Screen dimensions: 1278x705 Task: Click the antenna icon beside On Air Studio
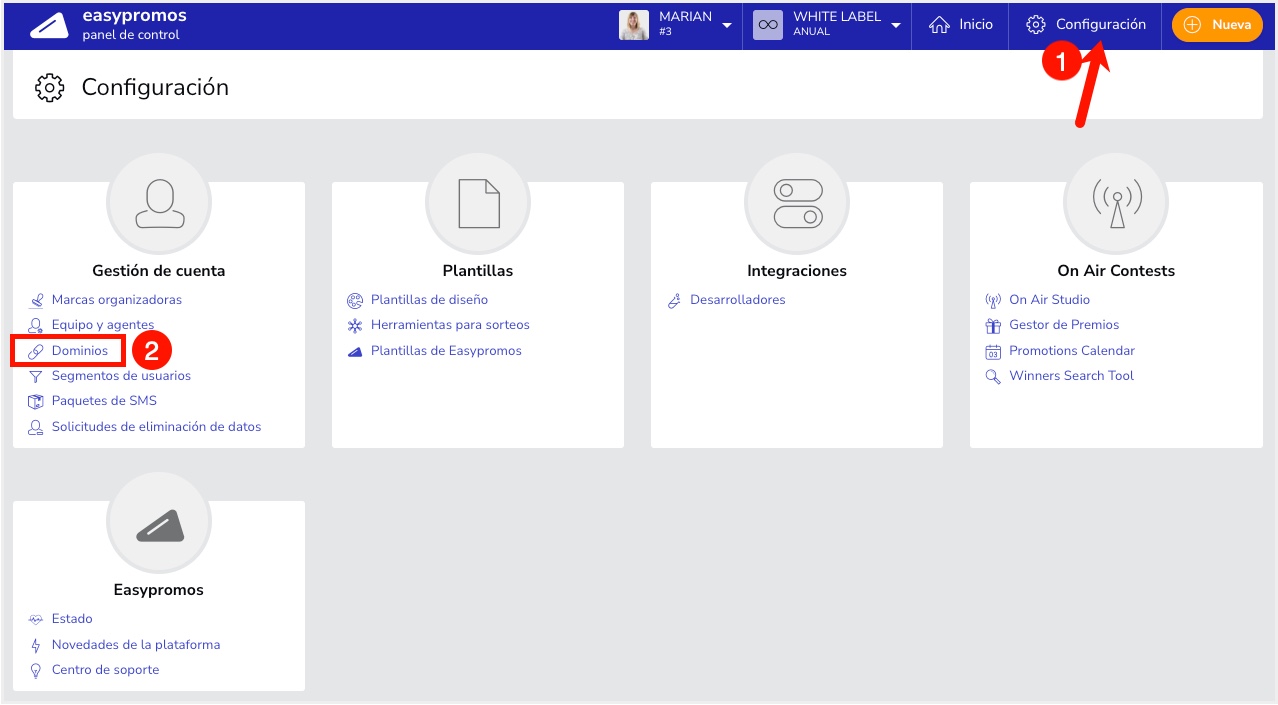(x=993, y=300)
